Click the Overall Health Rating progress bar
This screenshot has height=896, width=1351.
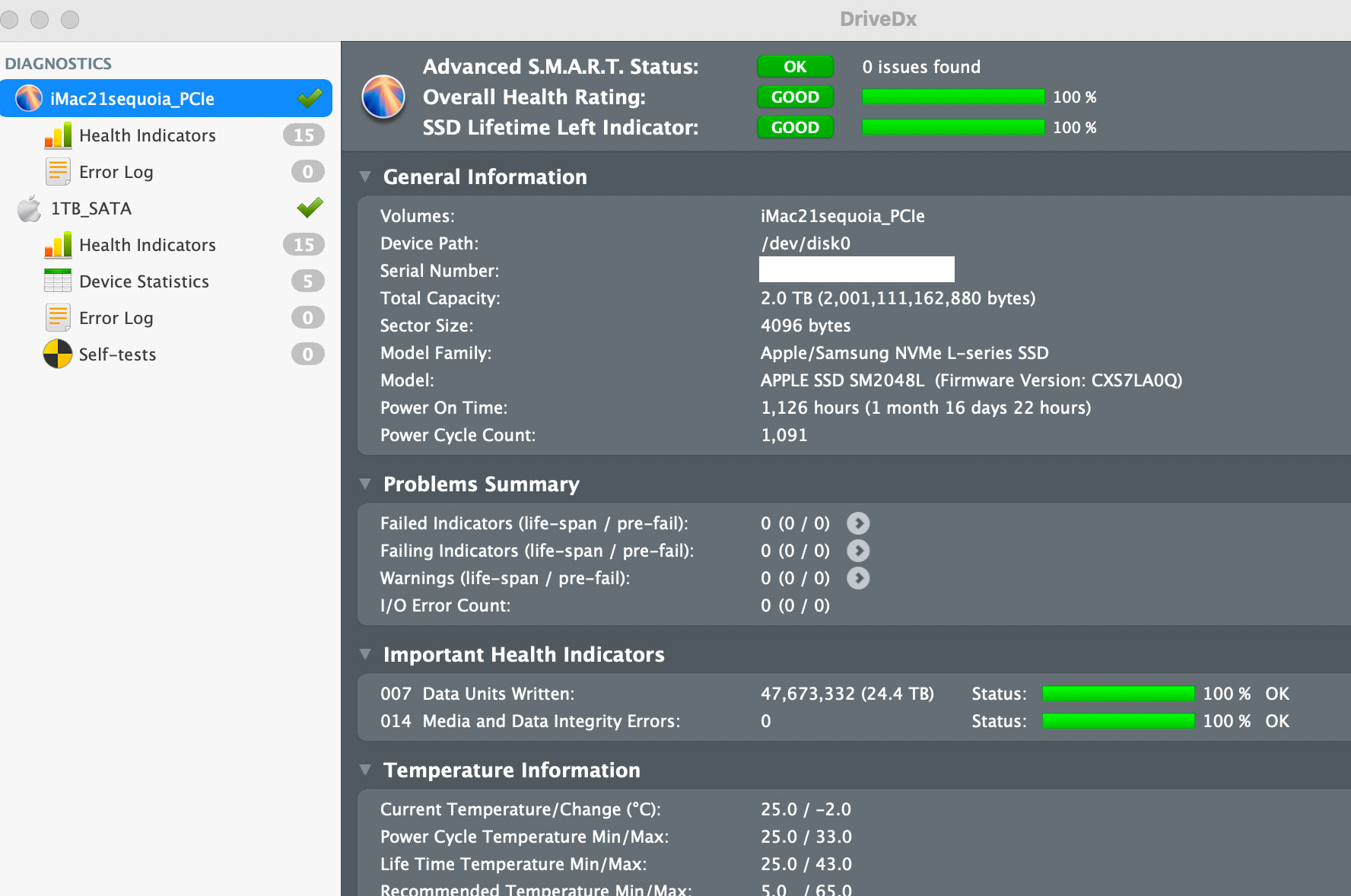click(x=953, y=97)
